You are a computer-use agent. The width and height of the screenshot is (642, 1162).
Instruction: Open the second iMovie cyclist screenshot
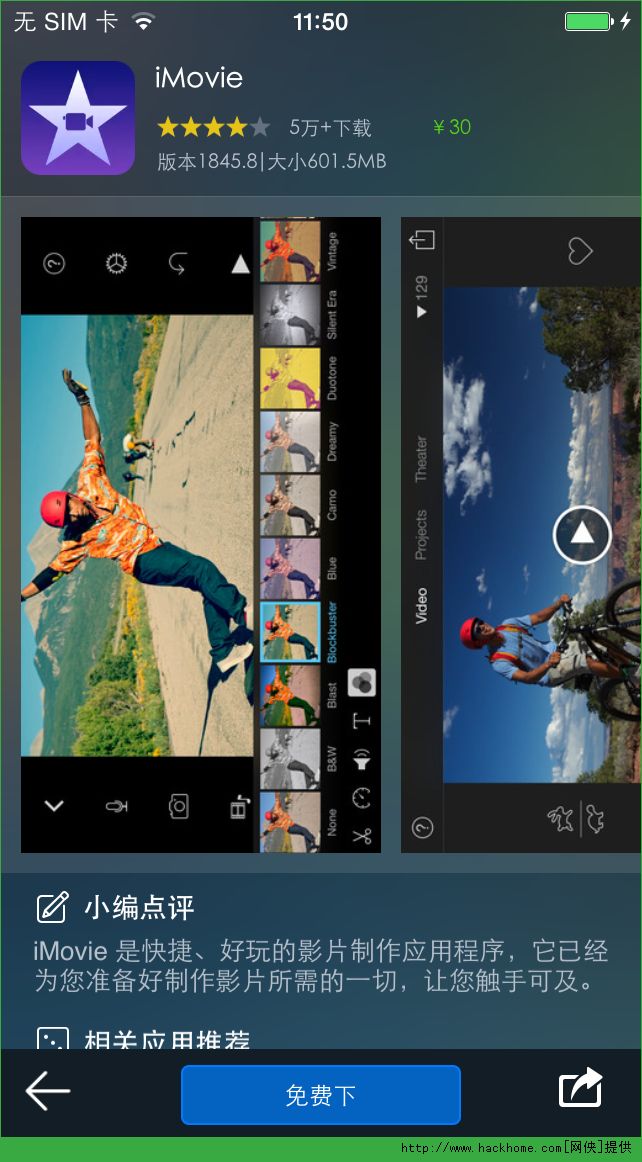[x=521, y=534]
